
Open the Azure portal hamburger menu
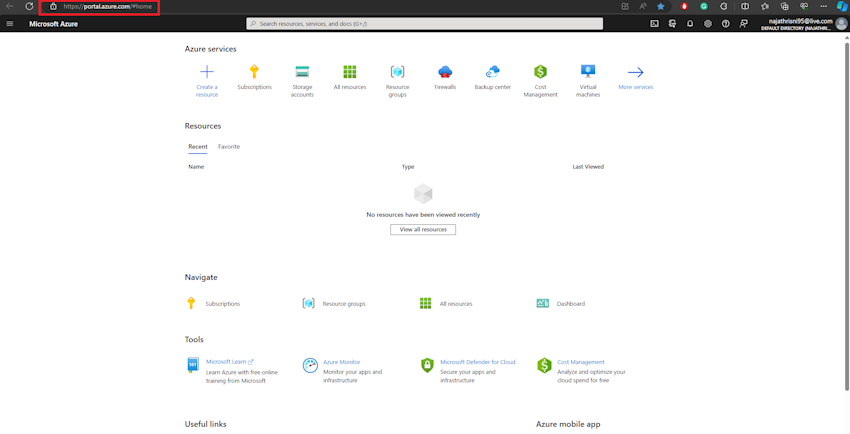9,24
